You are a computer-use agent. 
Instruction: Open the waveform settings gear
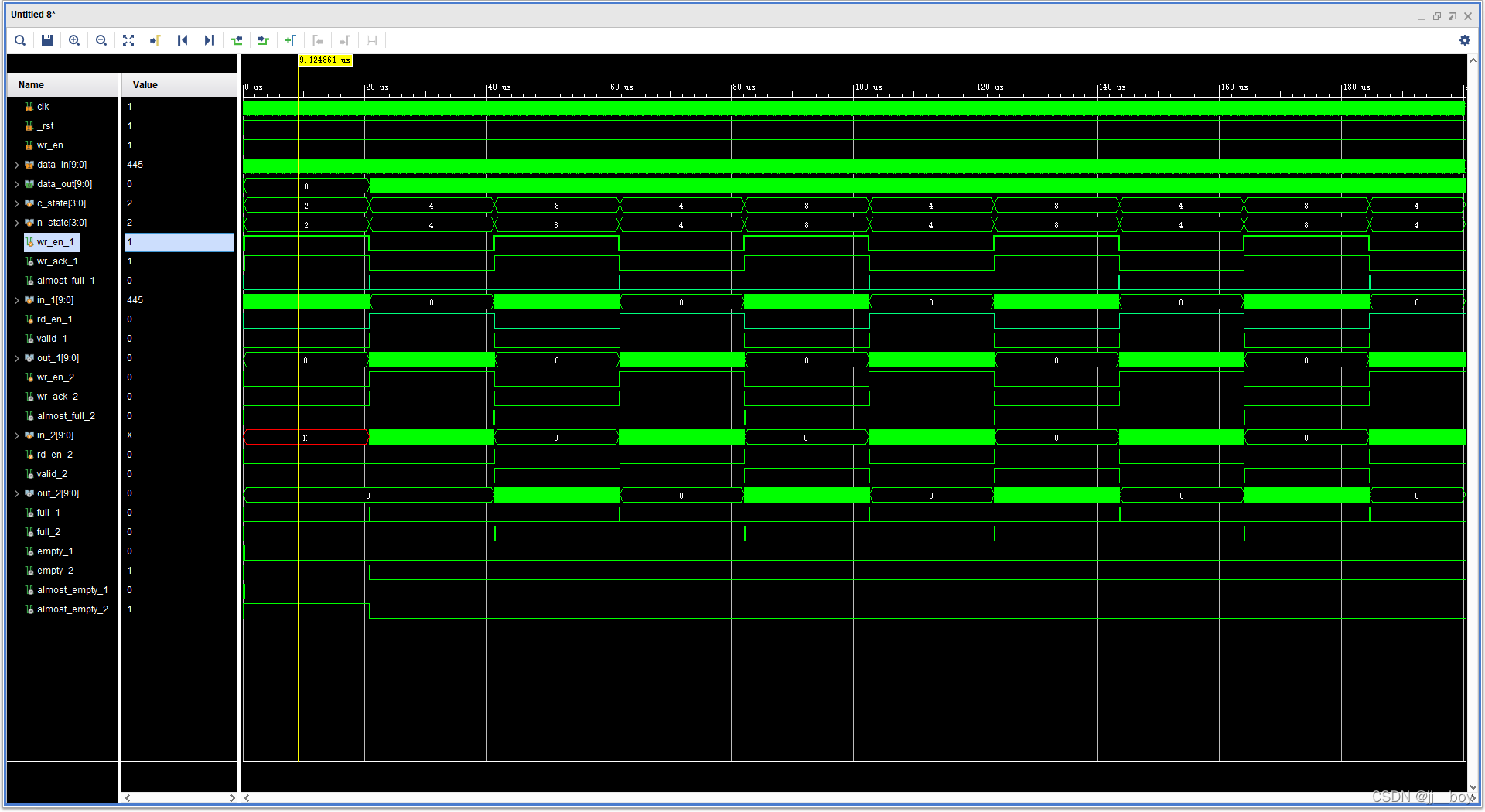click(x=1465, y=40)
